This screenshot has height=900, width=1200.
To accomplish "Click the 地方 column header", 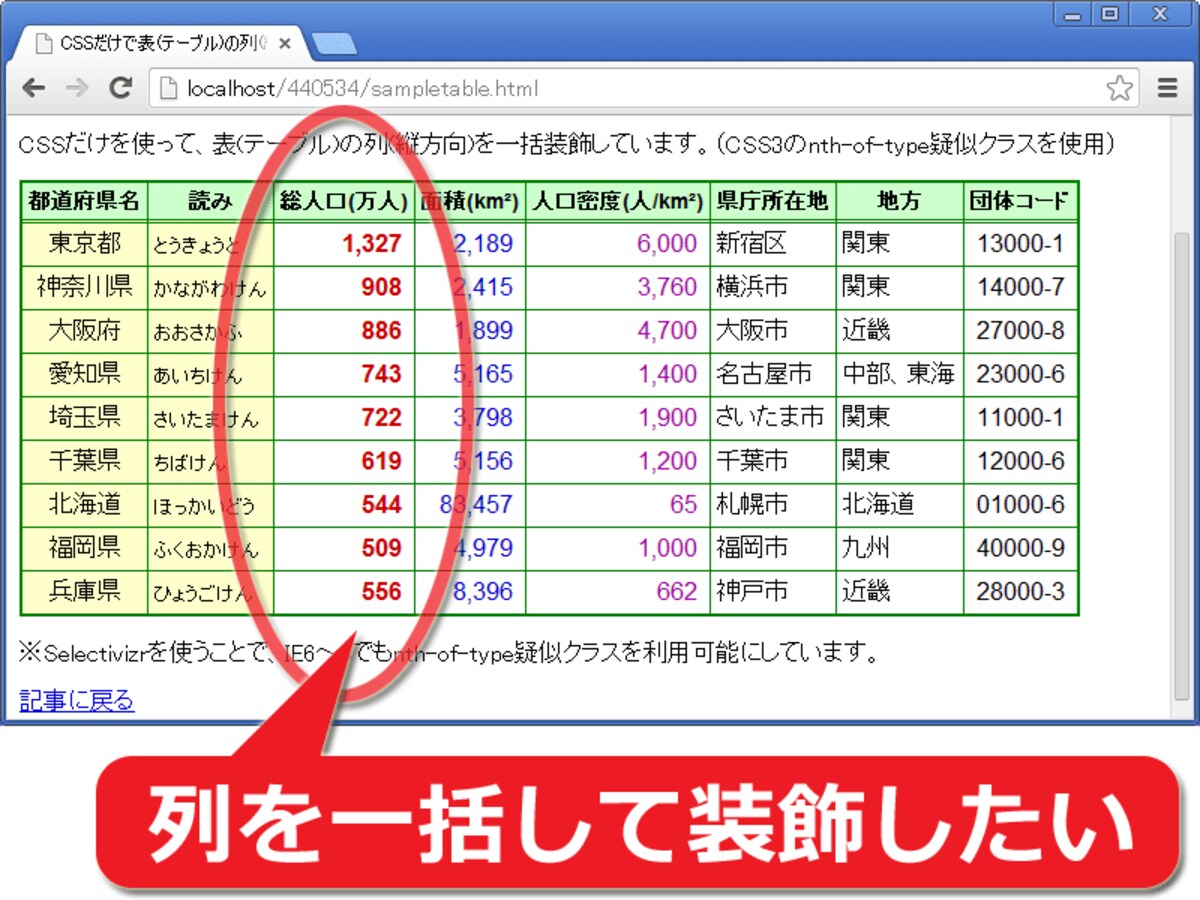I will [899, 201].
